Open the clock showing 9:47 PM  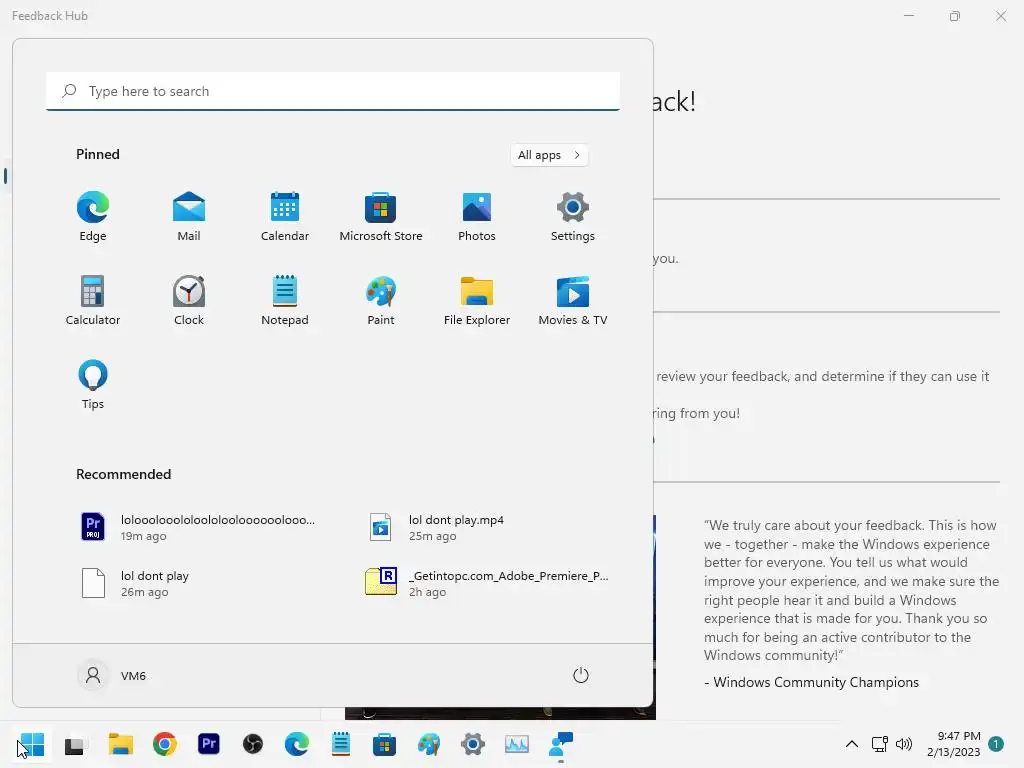(x=953, y=744)
